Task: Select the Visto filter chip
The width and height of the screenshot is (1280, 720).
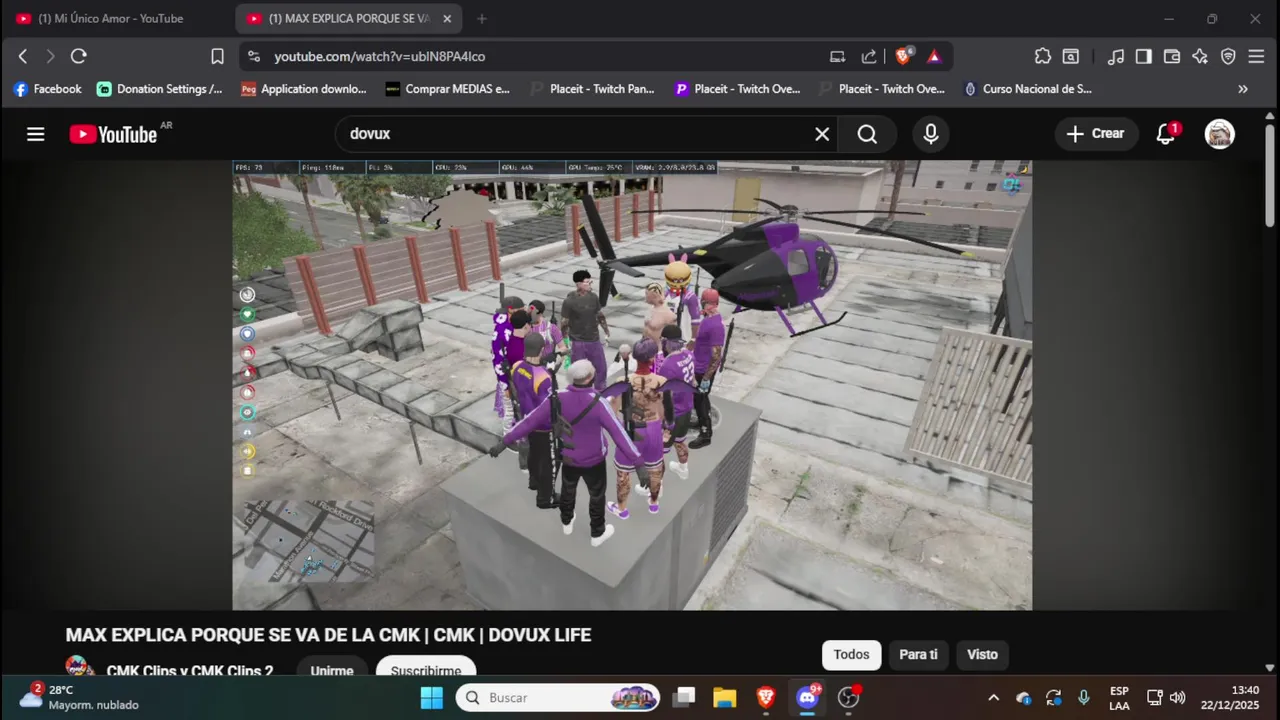Action: tap(982, 655)
